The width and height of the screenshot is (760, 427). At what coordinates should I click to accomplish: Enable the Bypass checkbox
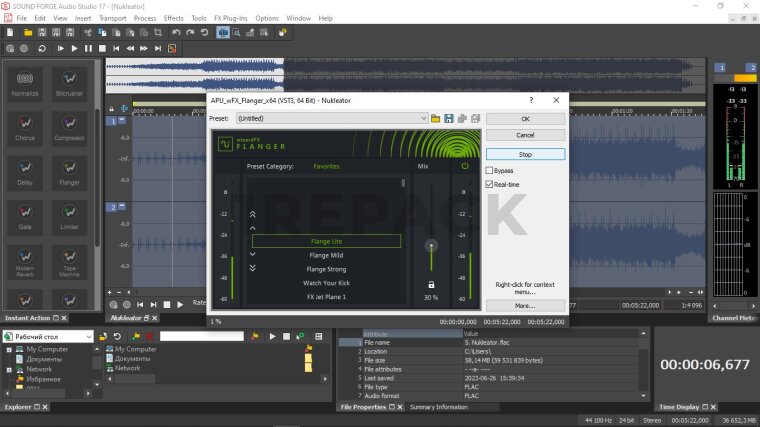pos(490,171)
